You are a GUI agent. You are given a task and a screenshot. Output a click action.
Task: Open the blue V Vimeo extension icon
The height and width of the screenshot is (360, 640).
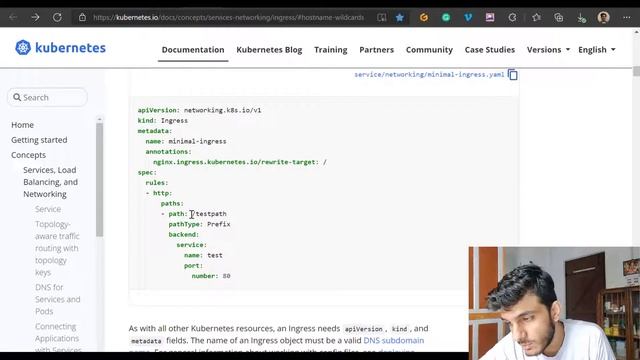(x=468, y=17)
